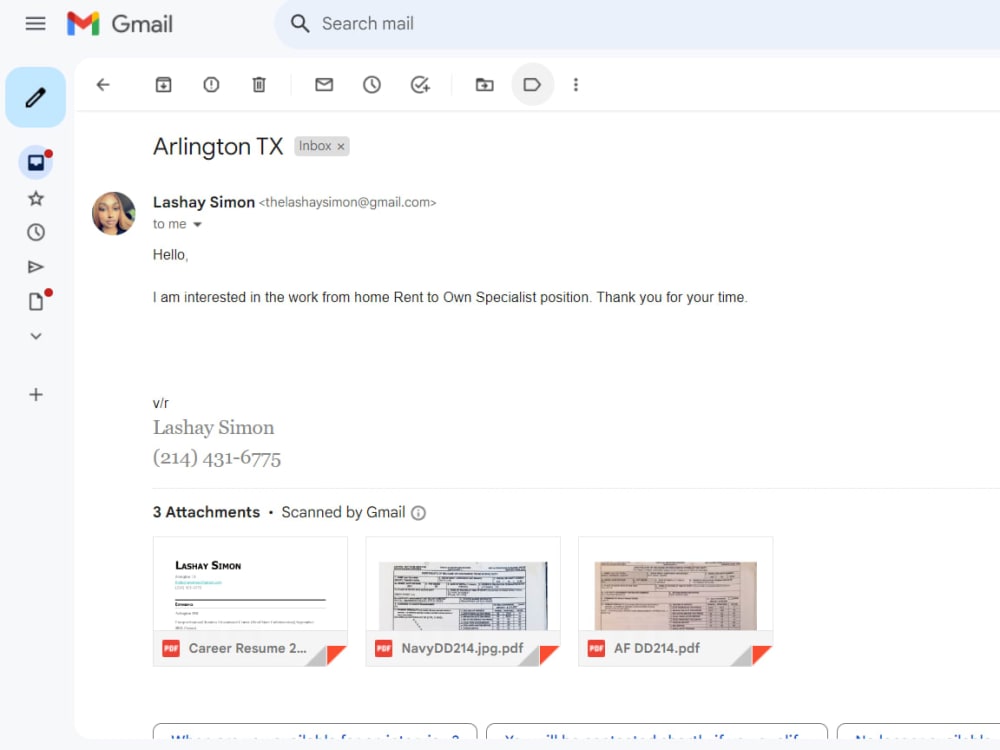Click the Gmail logo
The width and height of the screenshot is (1000, 750).
(120, 24)
